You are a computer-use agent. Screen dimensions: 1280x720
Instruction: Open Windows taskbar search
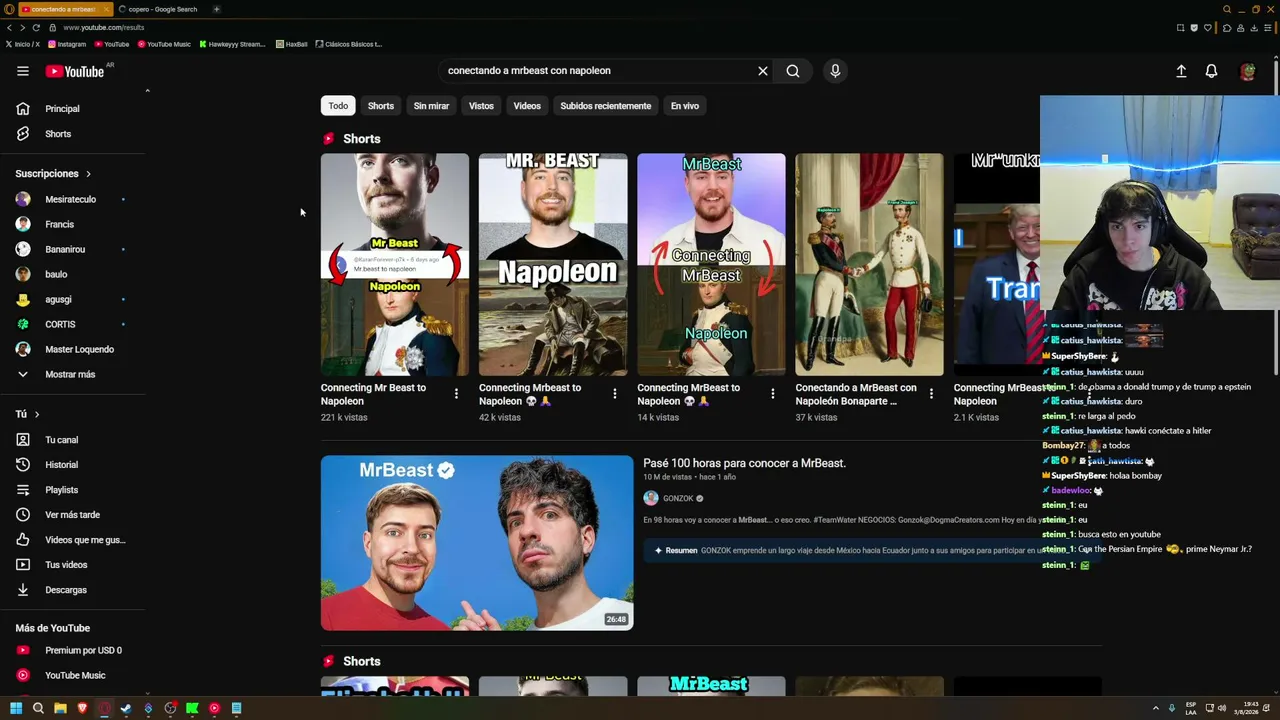click(x=38, y=708)
